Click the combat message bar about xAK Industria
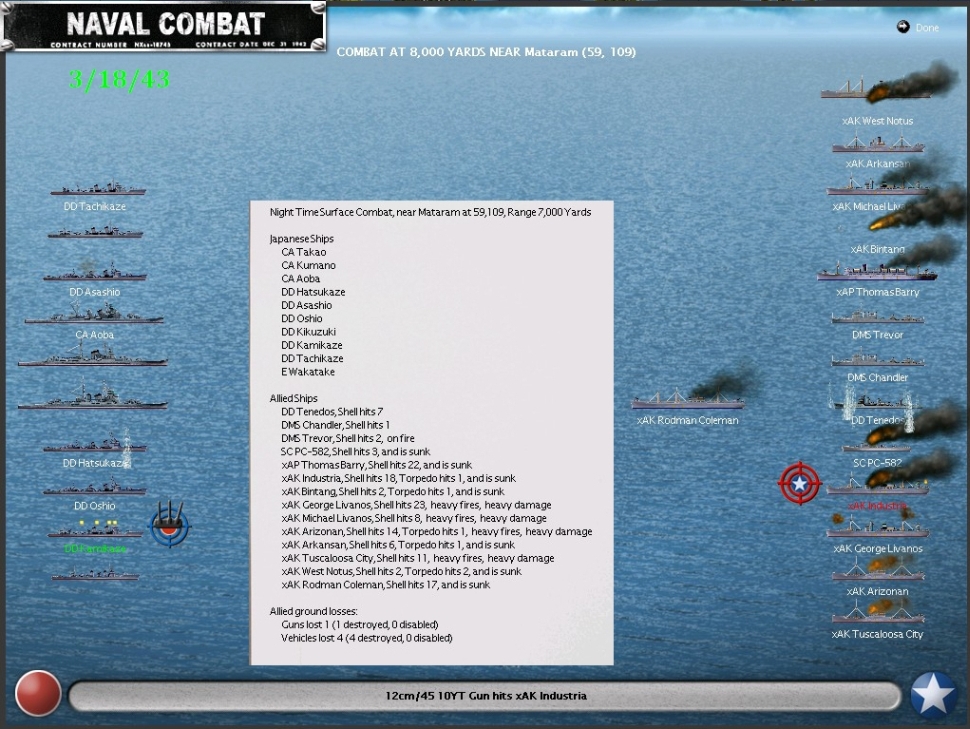 pos(484,696)
